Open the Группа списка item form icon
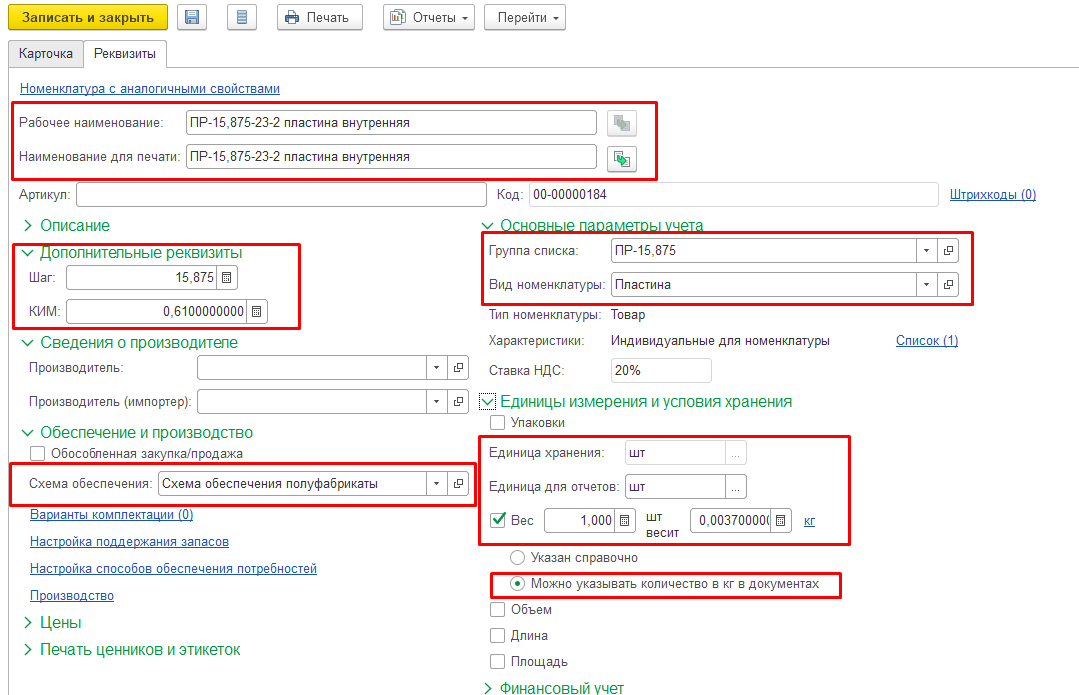Screen dimensions: 1079x695 click(x=948, y=250)
